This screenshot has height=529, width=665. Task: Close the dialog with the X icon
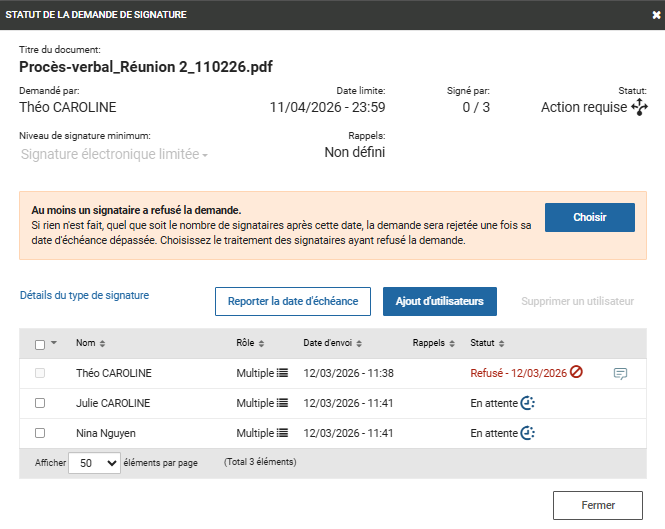(656, 14)
